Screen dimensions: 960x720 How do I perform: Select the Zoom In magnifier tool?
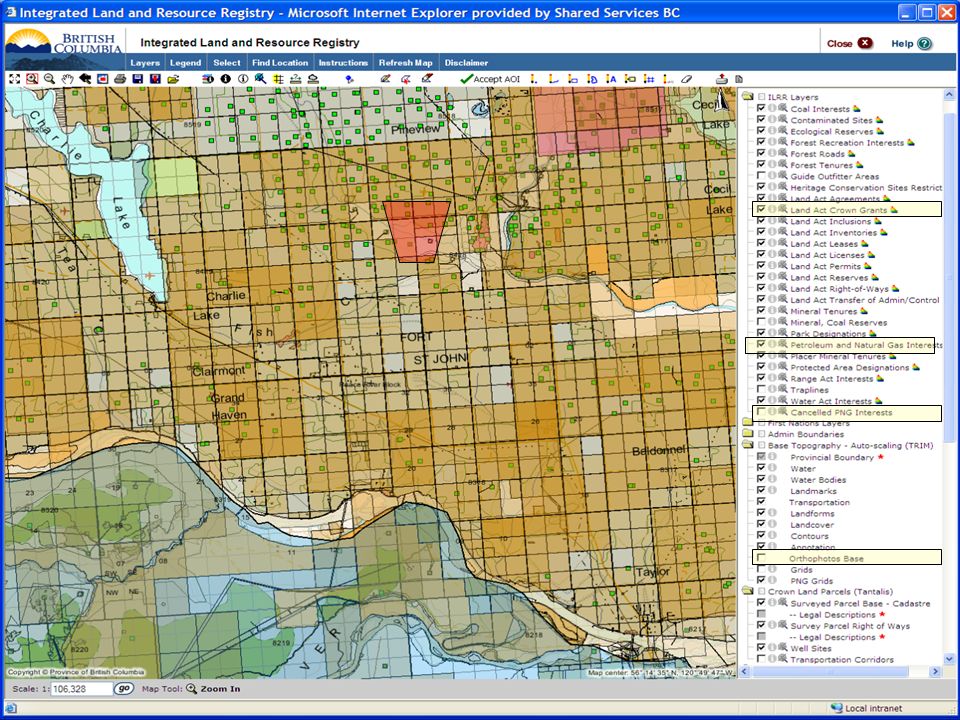pos(32,79)
